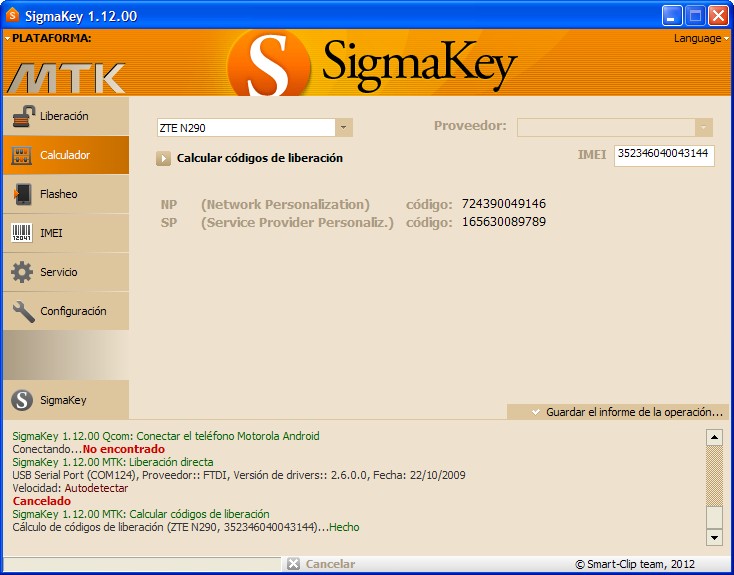Click the USB Serial Port COM124 log line

point(239,475)
